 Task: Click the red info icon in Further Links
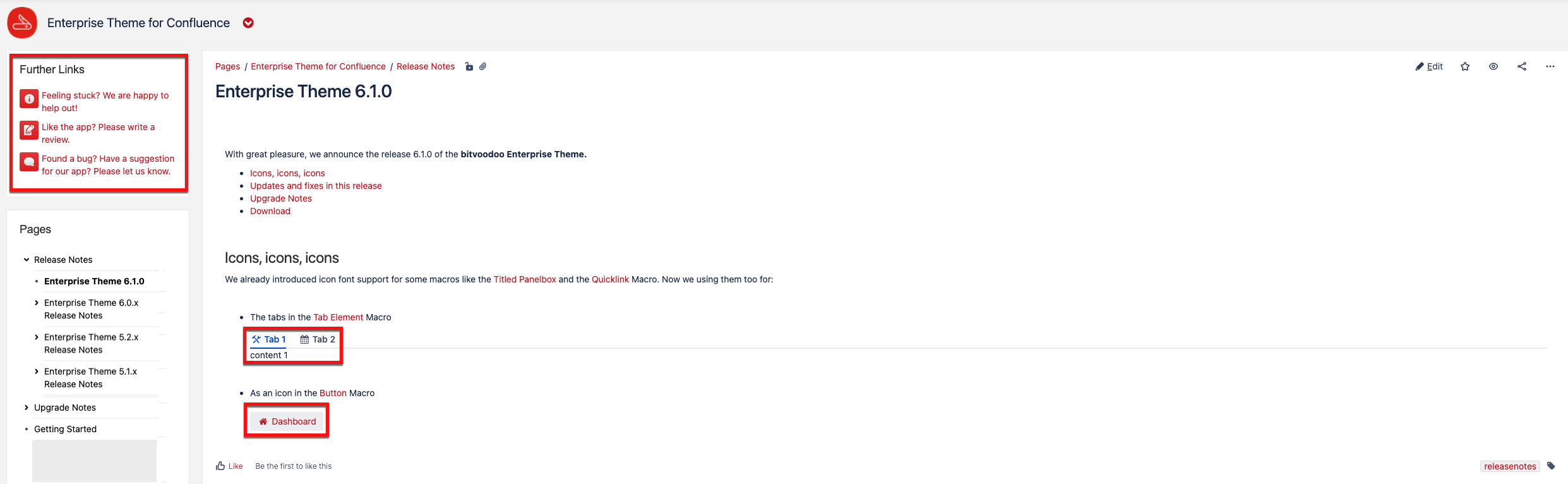29,99
